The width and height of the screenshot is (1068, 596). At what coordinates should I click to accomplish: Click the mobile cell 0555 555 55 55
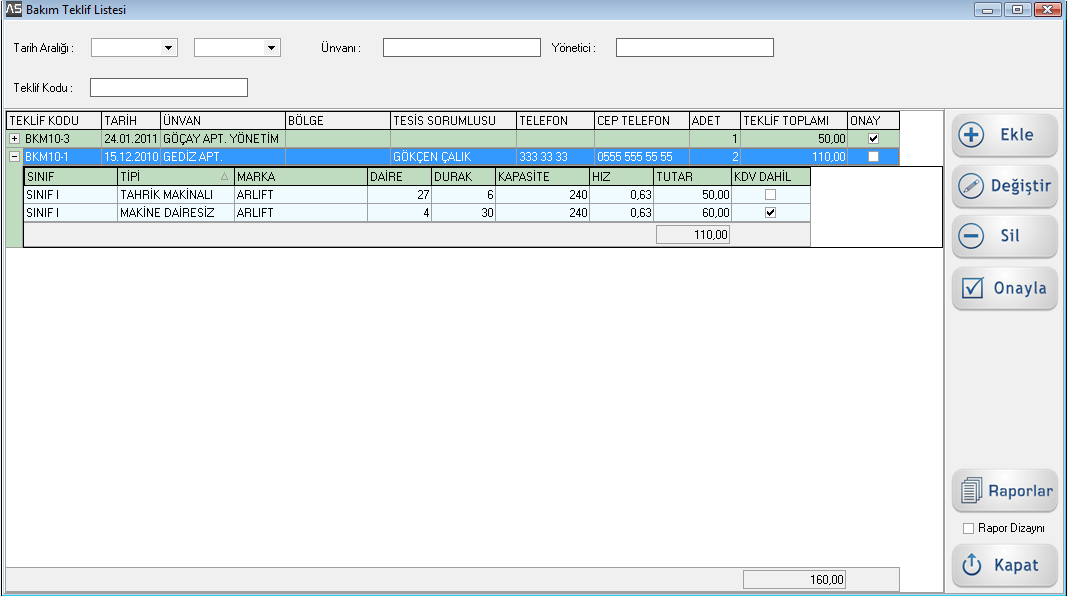[642, 157]
